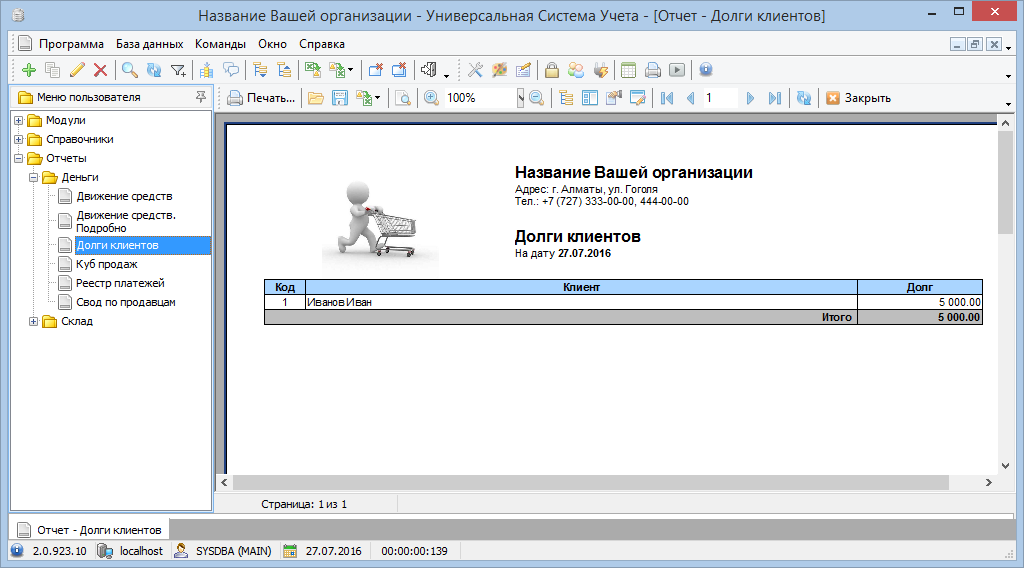Click the Закрыть button in report toolbar
Viewport: 1024px width, 568px height.
858,98
